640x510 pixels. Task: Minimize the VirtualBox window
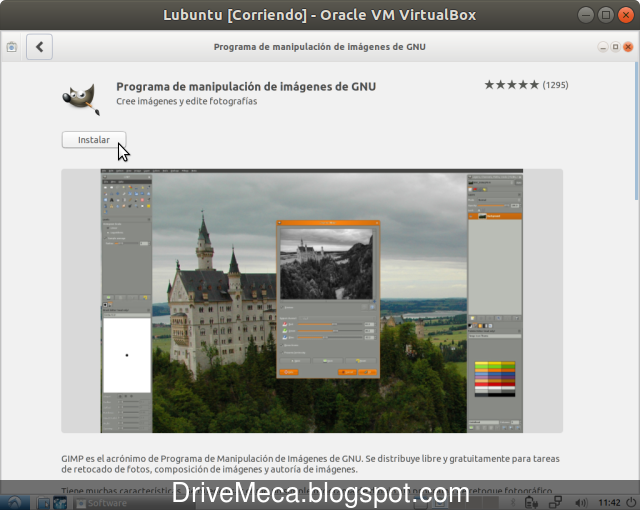click(x=586, y=15)
